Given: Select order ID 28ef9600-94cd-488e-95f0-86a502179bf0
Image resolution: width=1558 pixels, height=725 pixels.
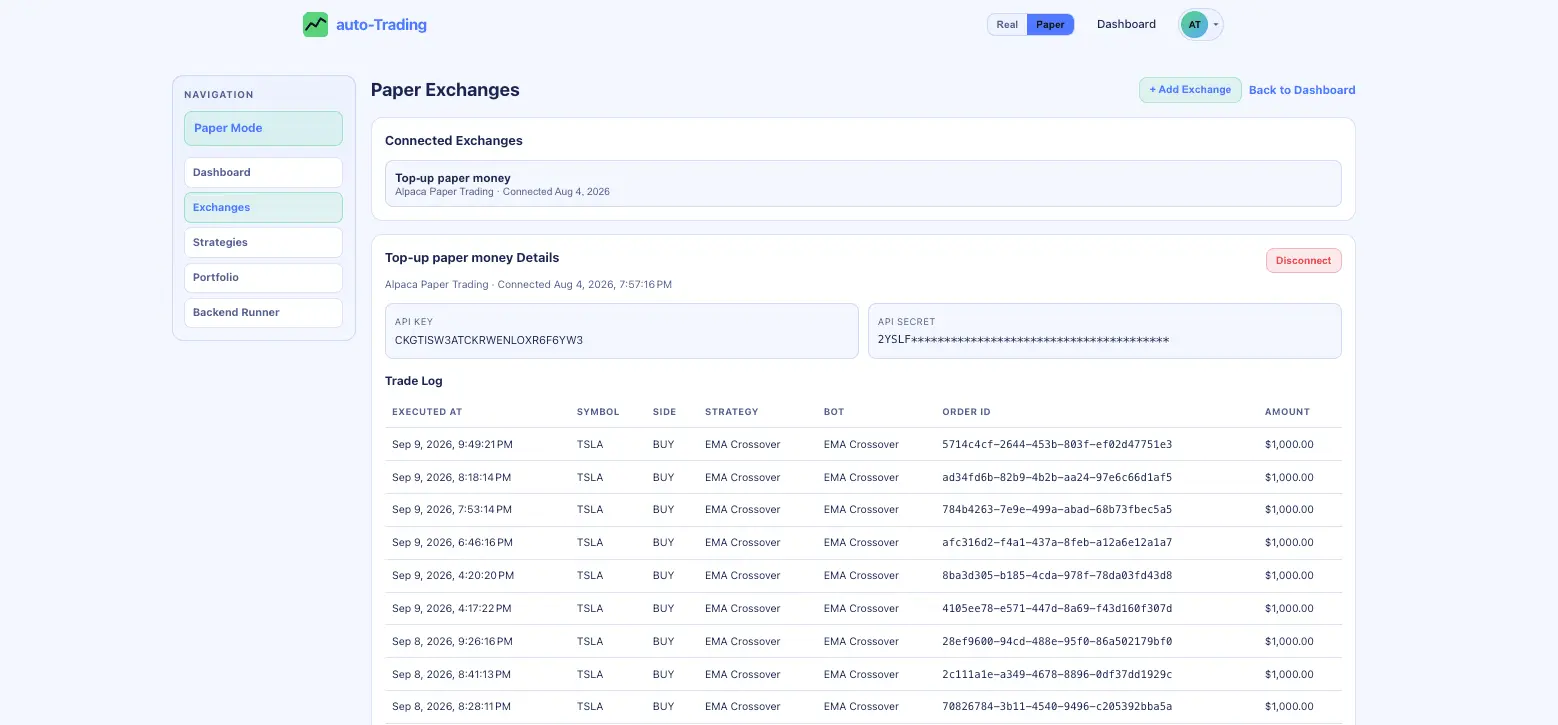Looking at the screenshot, I should [x=1057, y=641].
